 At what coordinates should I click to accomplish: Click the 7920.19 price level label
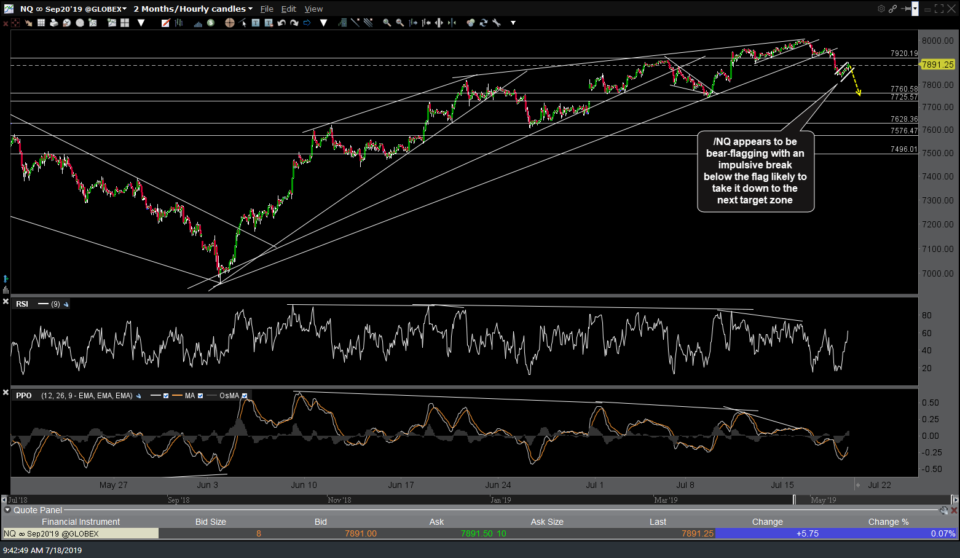[x=904, y=53]
